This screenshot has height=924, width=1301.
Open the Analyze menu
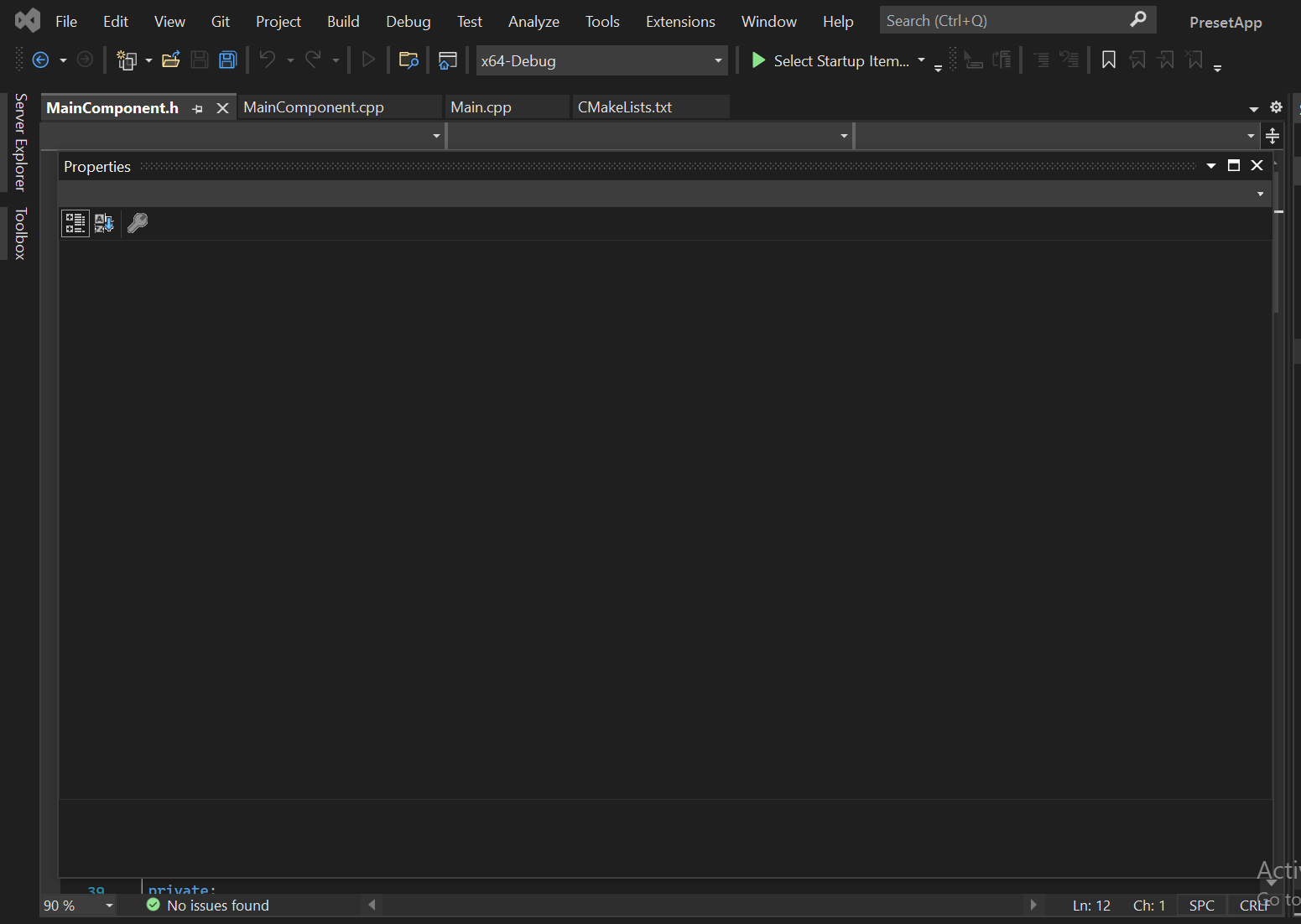click(533, 22)
